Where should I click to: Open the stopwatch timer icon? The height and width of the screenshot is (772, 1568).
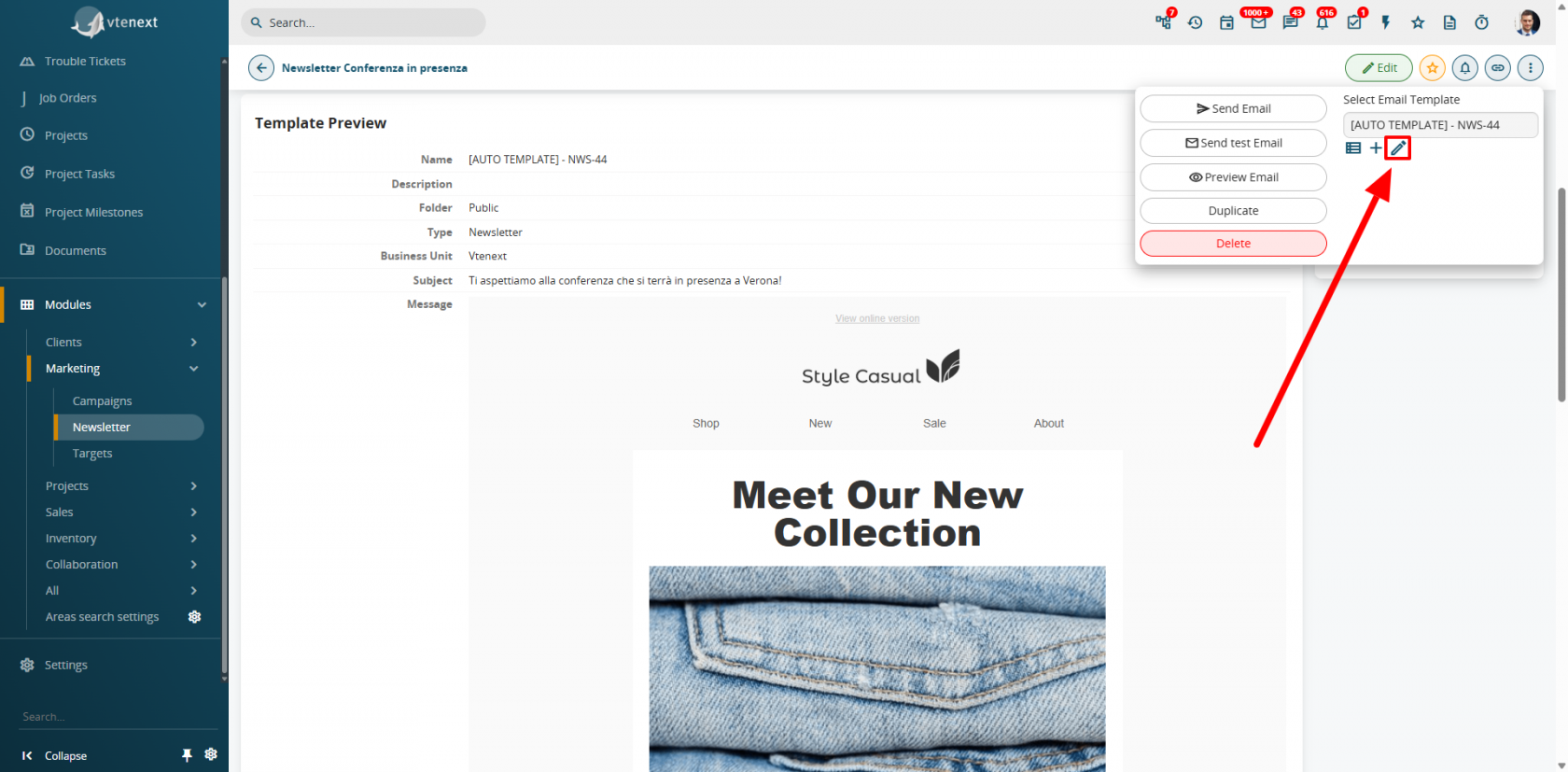[x=1481, y=22]
